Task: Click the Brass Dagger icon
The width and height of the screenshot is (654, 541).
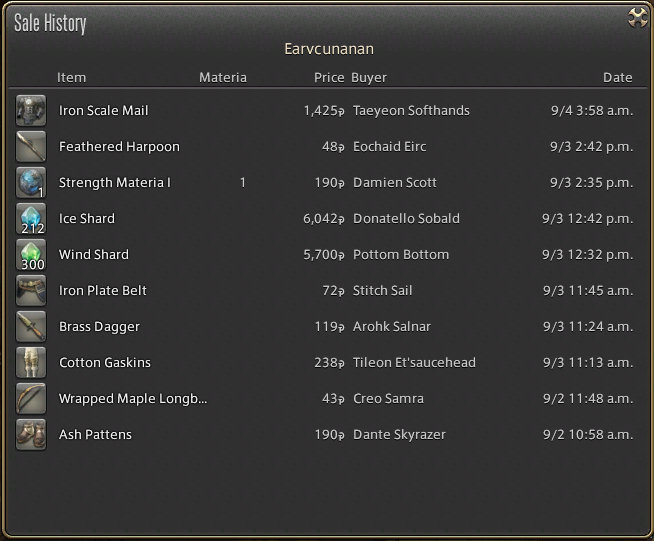Action: click(x=31, y=327)
